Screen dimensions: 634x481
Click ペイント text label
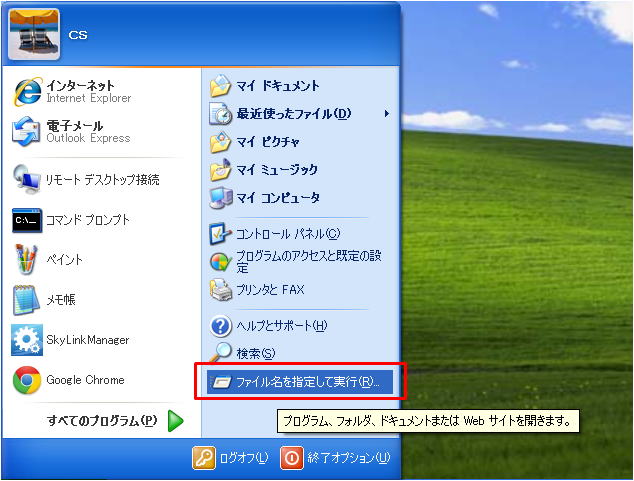click(x=64, y=259)
